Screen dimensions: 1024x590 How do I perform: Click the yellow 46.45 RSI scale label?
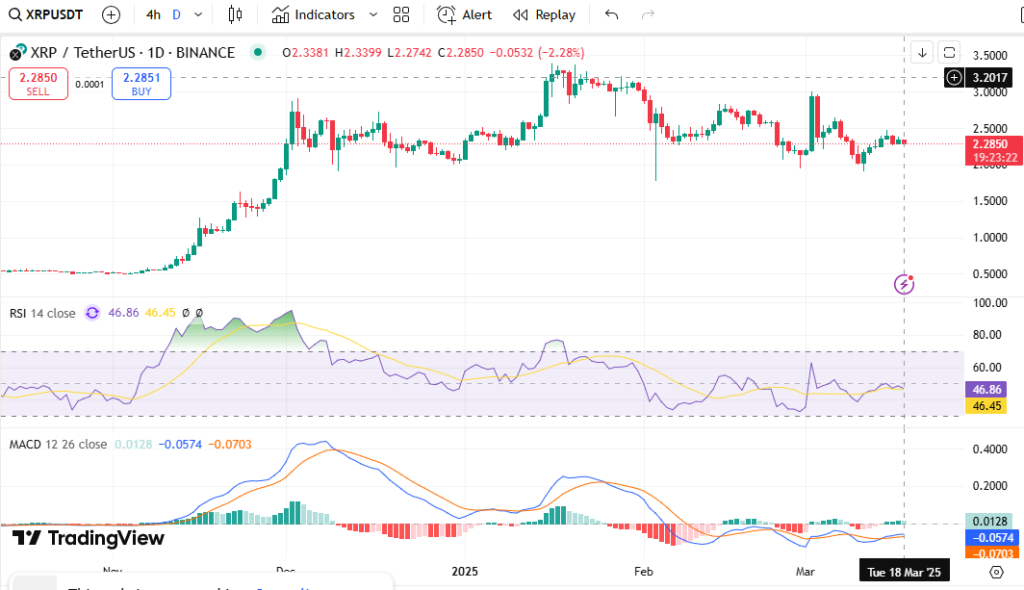tap(986, 406)
